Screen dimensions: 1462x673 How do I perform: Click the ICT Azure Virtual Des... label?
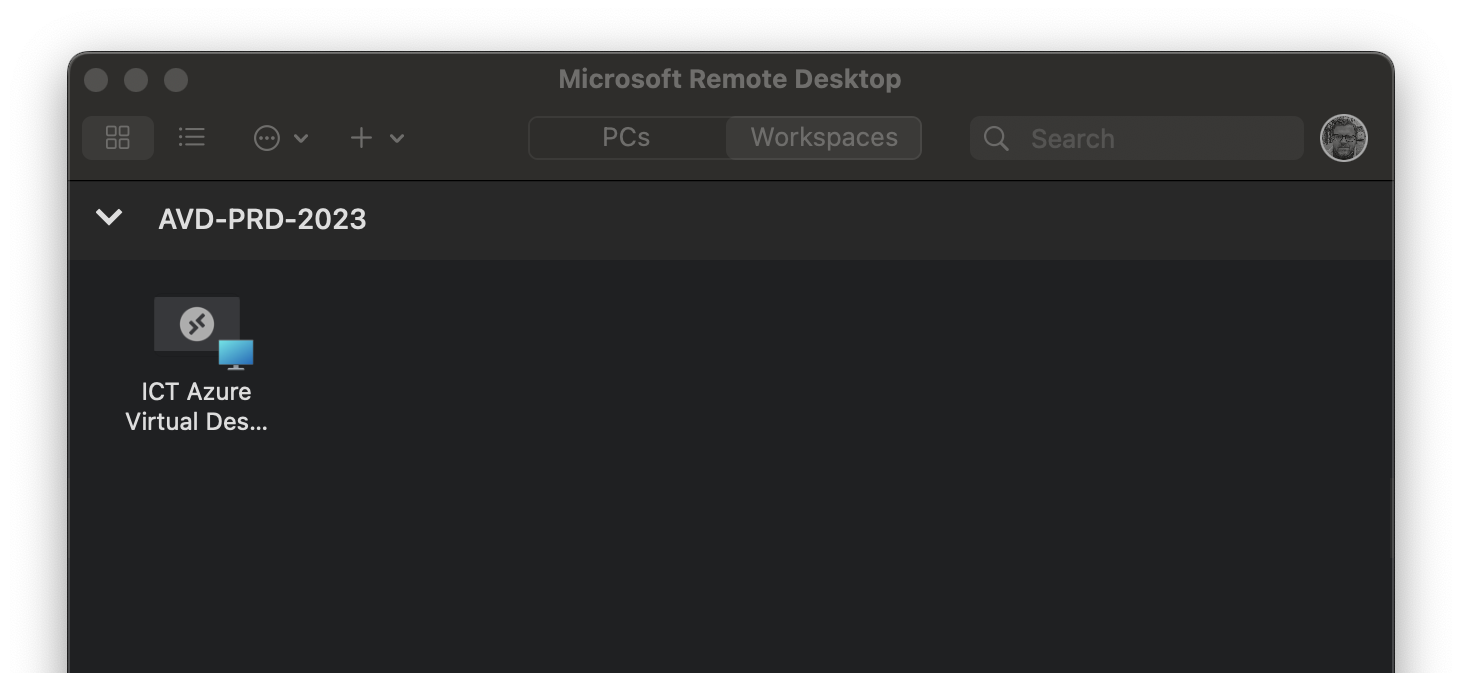[197, 406]
